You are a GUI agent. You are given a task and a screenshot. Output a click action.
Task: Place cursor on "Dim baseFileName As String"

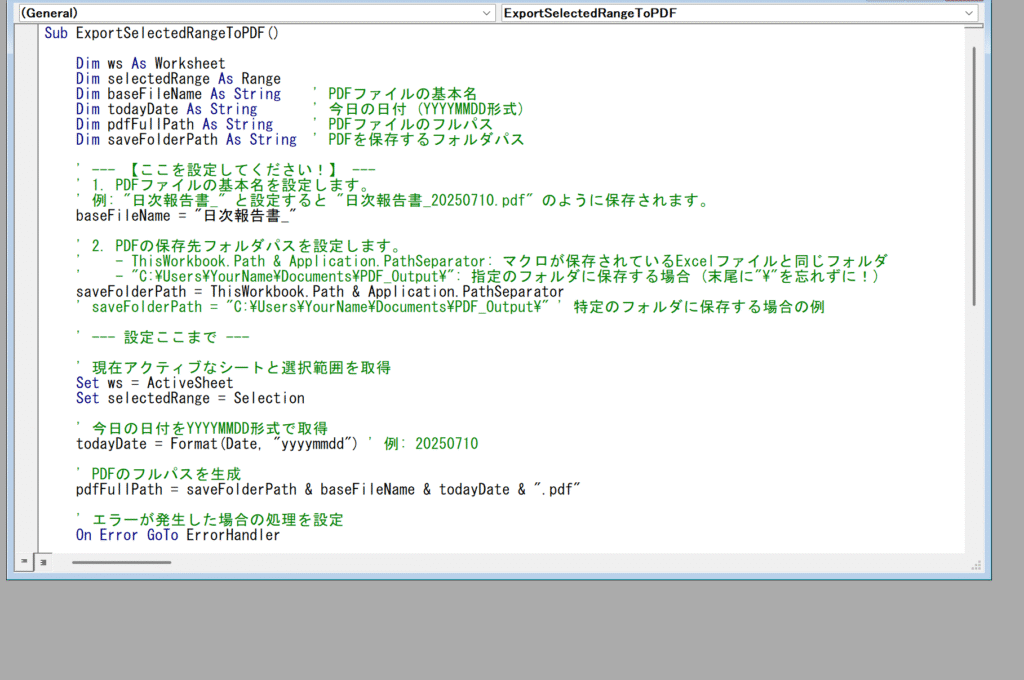178,94
